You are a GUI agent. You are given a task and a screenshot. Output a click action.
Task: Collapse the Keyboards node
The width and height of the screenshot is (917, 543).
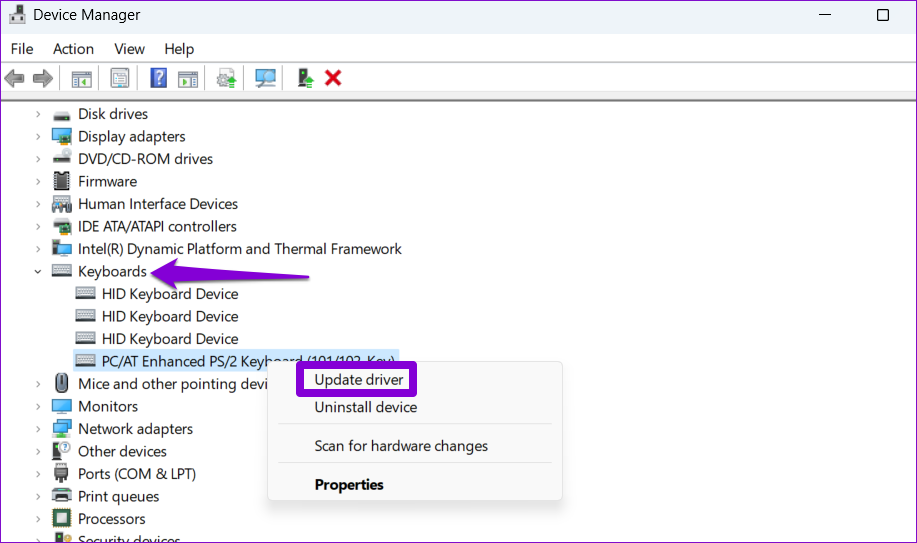[x=38, y=272]
